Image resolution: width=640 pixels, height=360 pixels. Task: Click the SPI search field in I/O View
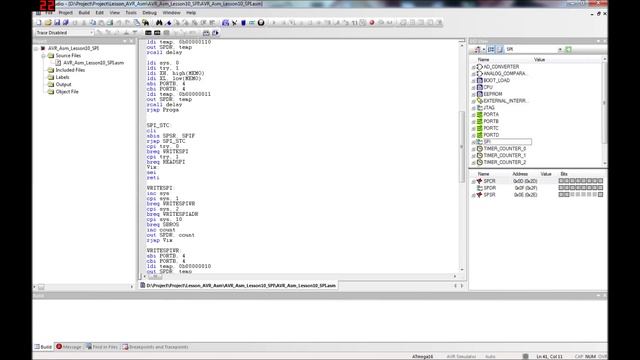click(531, 49)
